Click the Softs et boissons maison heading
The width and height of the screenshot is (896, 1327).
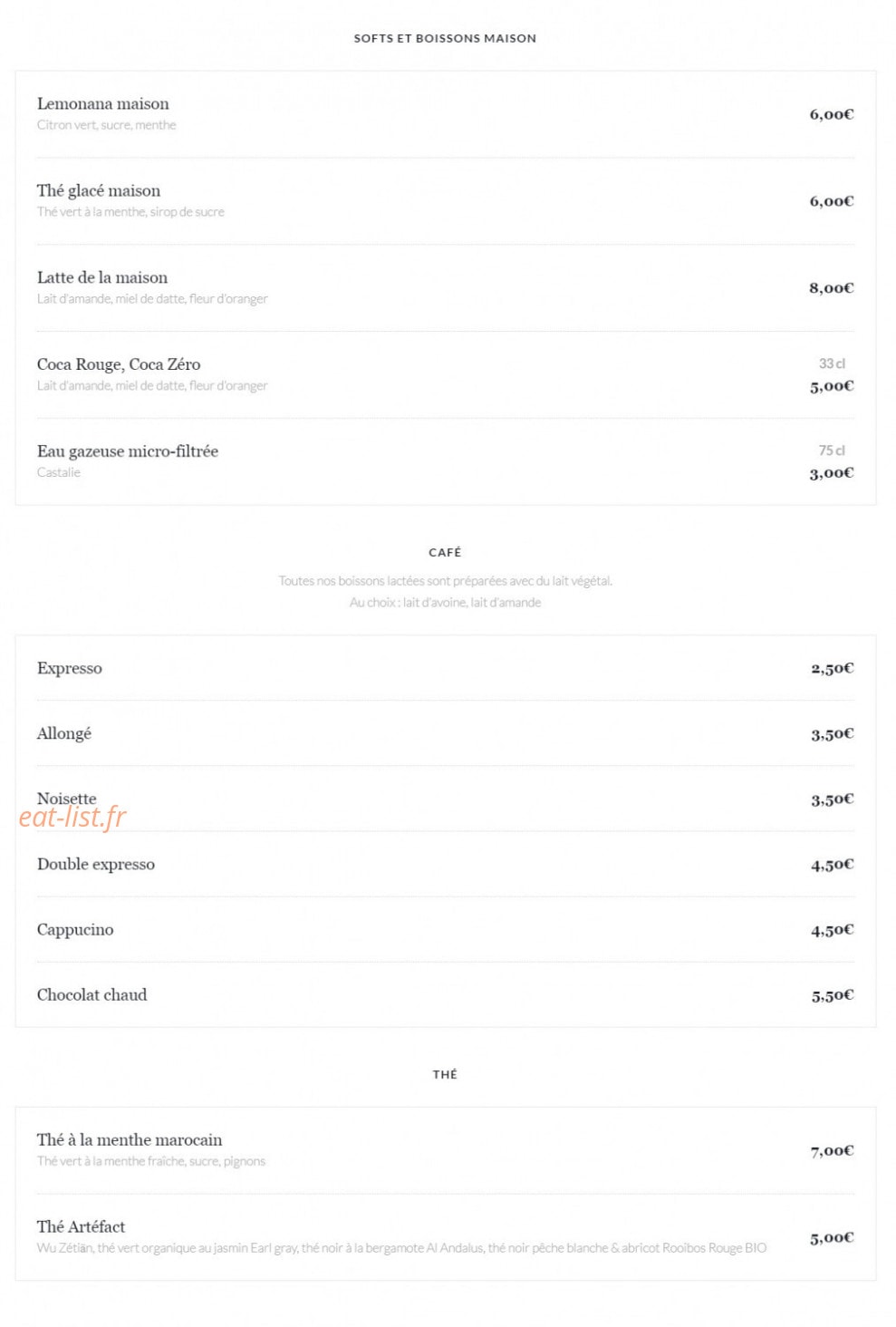445,38
